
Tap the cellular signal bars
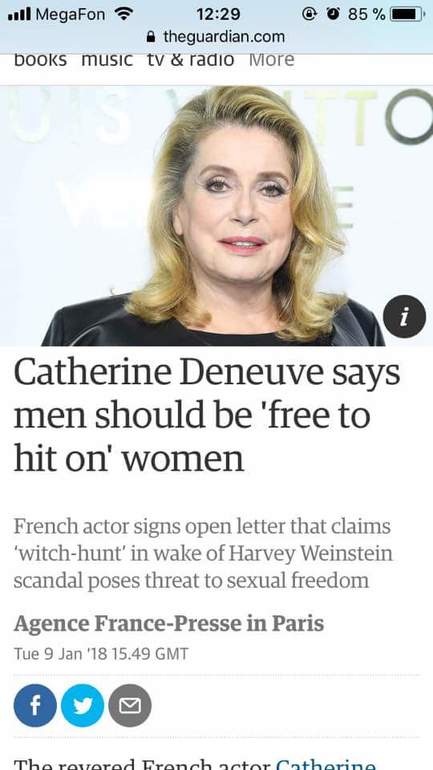pos(19,14)
